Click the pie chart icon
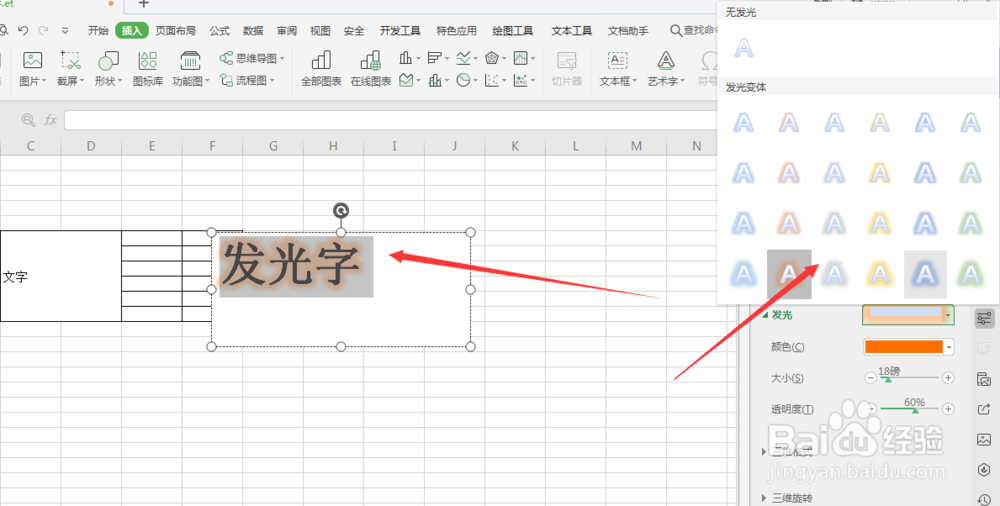The height and width of the screenshot is (506, 1000). 464,80
